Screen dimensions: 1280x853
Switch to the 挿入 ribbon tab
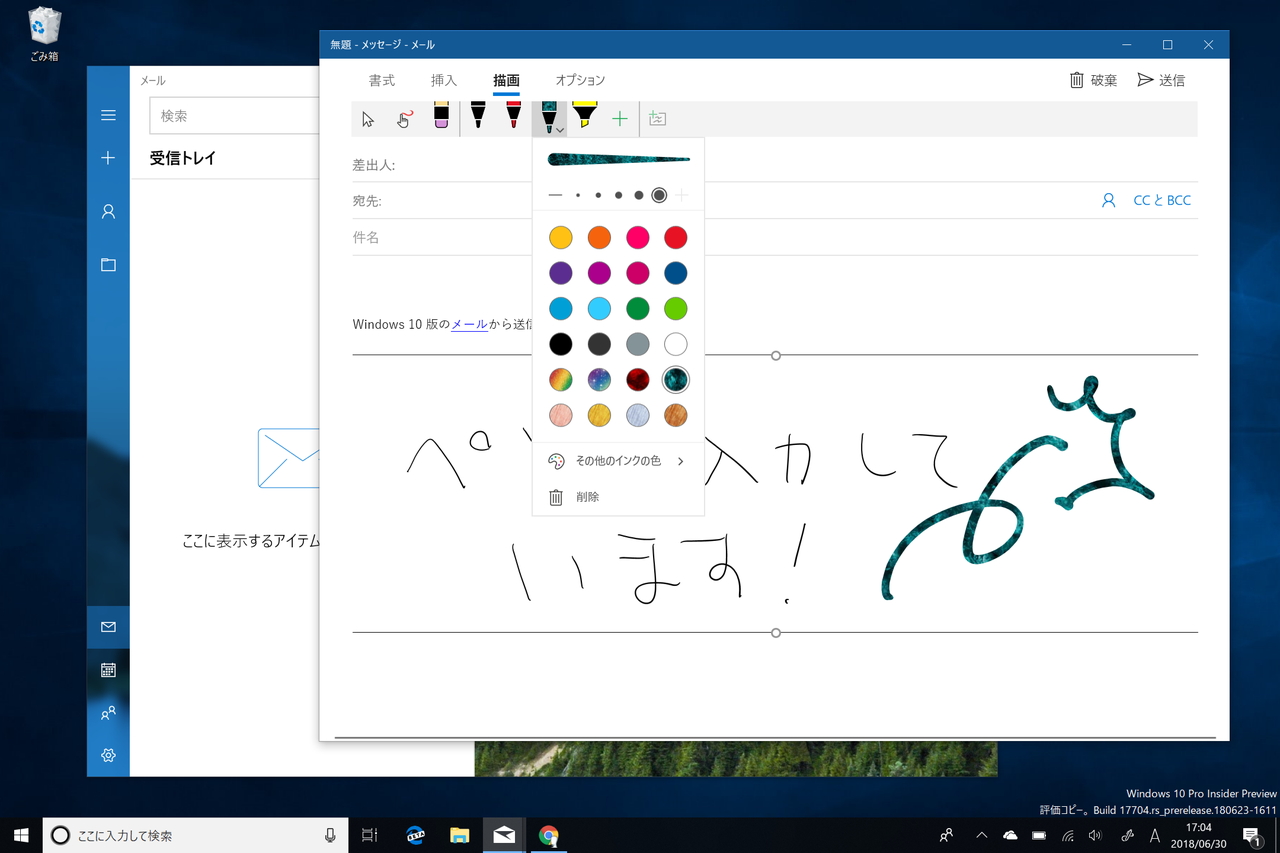(444, 80)
